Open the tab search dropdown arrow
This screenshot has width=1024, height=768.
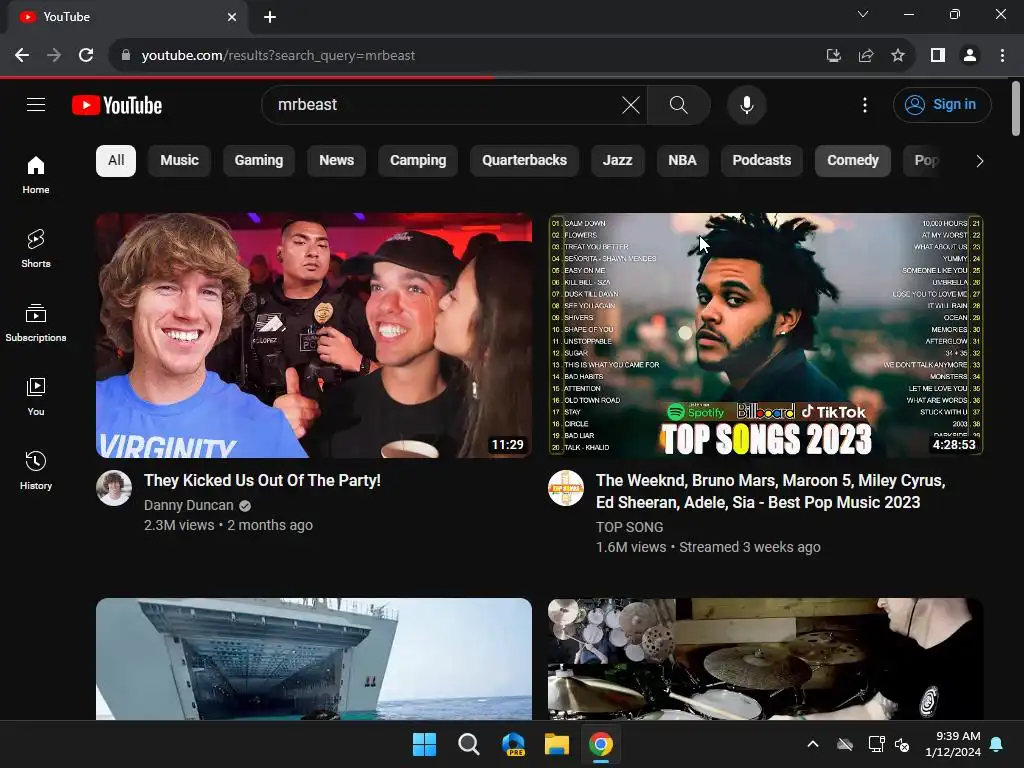[863, 14]
